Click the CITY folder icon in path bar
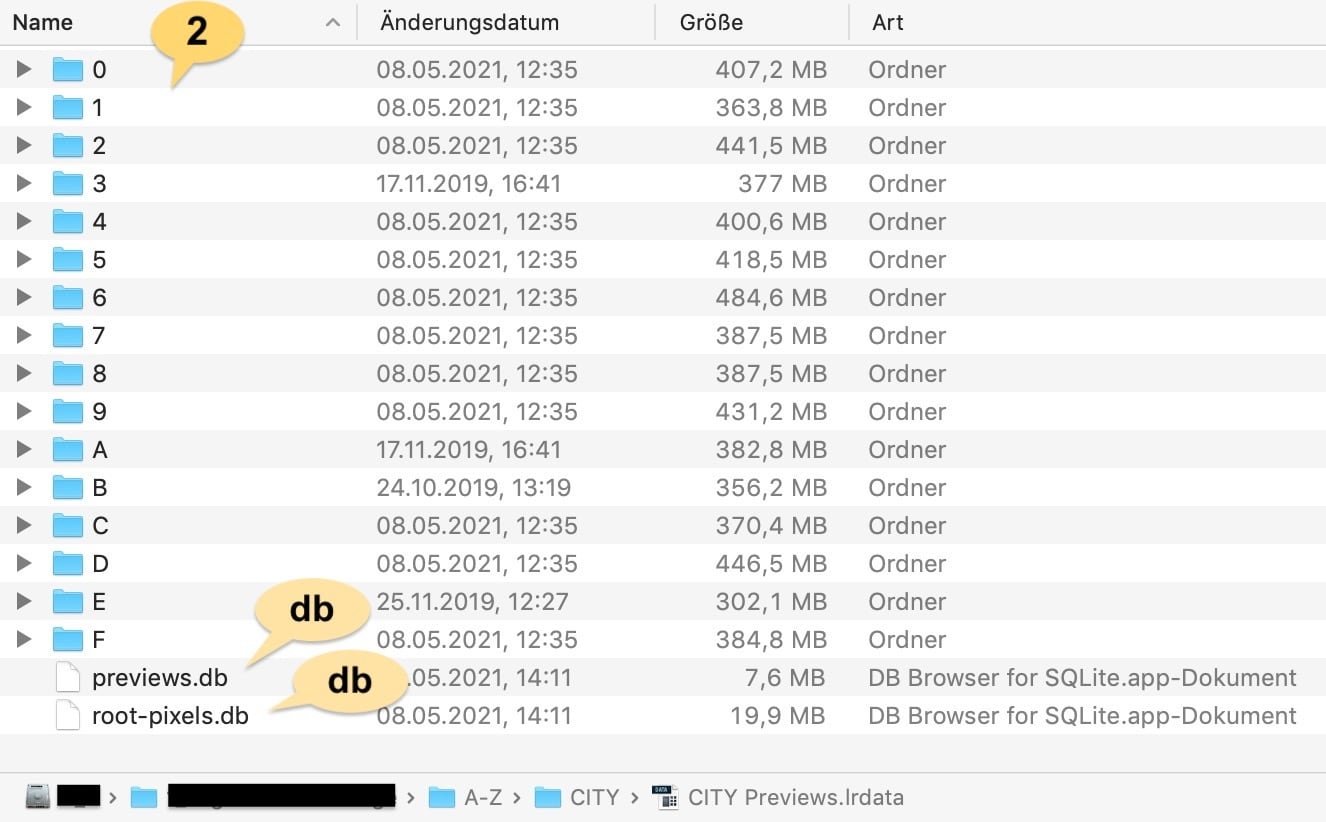Image resolution: width=1326 pixels, height=822 pixels. point(548,797)
